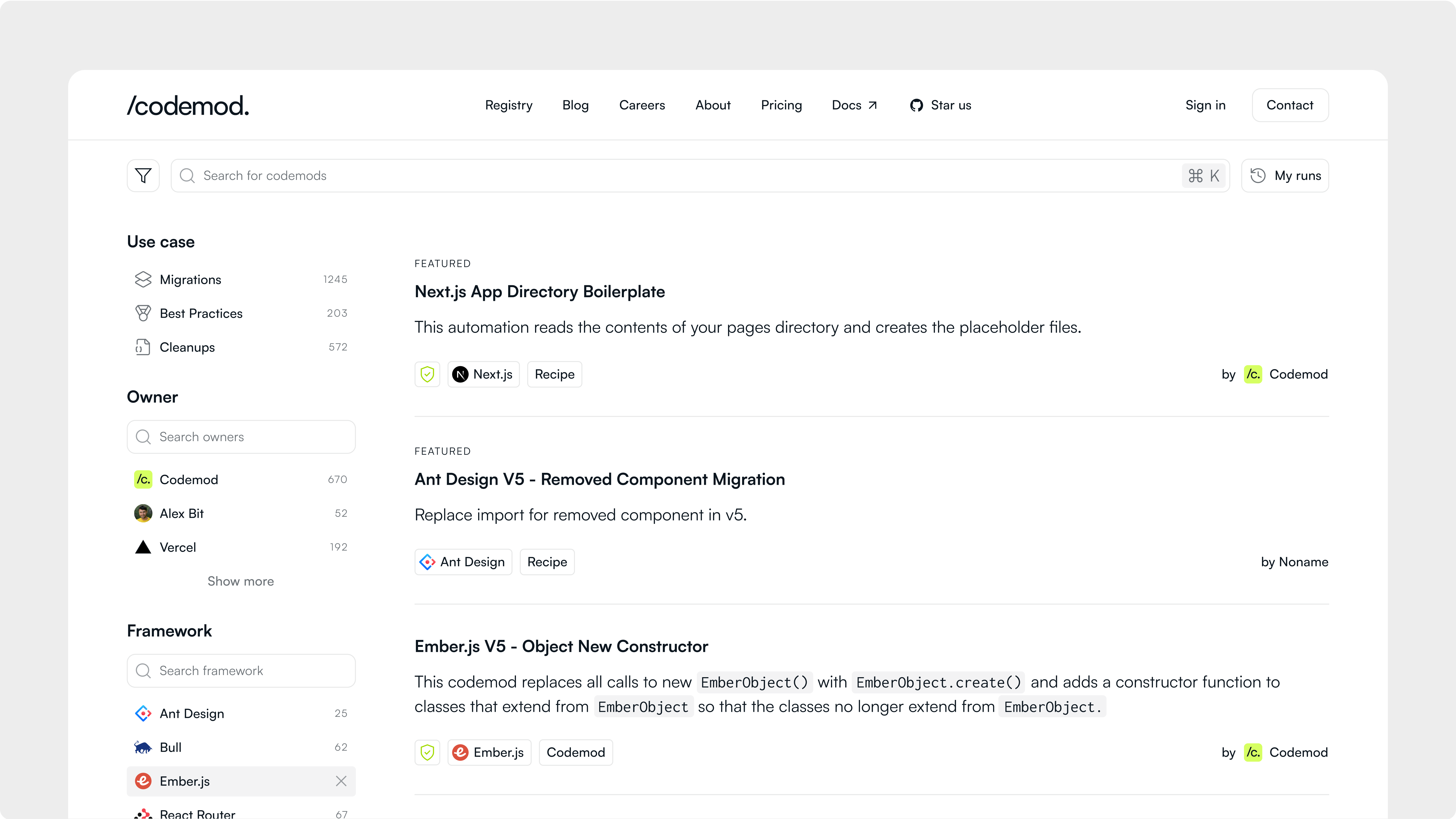Filter by Migrations use case
Viewport: 1456px width, 819px height.
(191, 280)
